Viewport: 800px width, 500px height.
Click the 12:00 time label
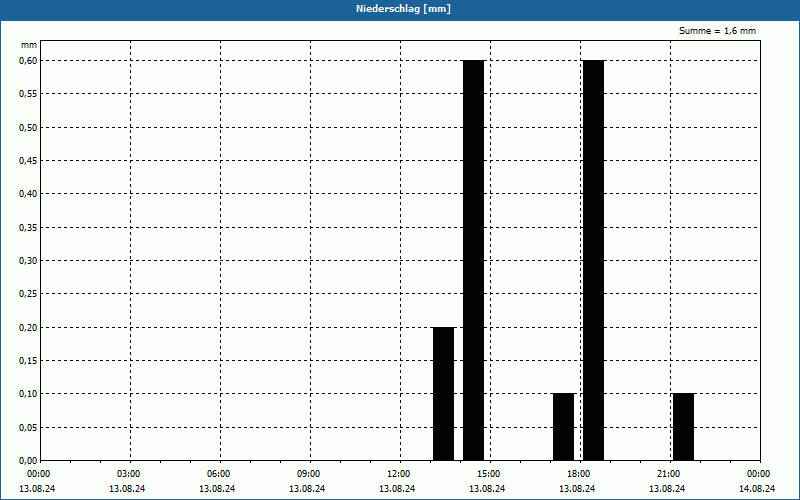tap(398, 474)
